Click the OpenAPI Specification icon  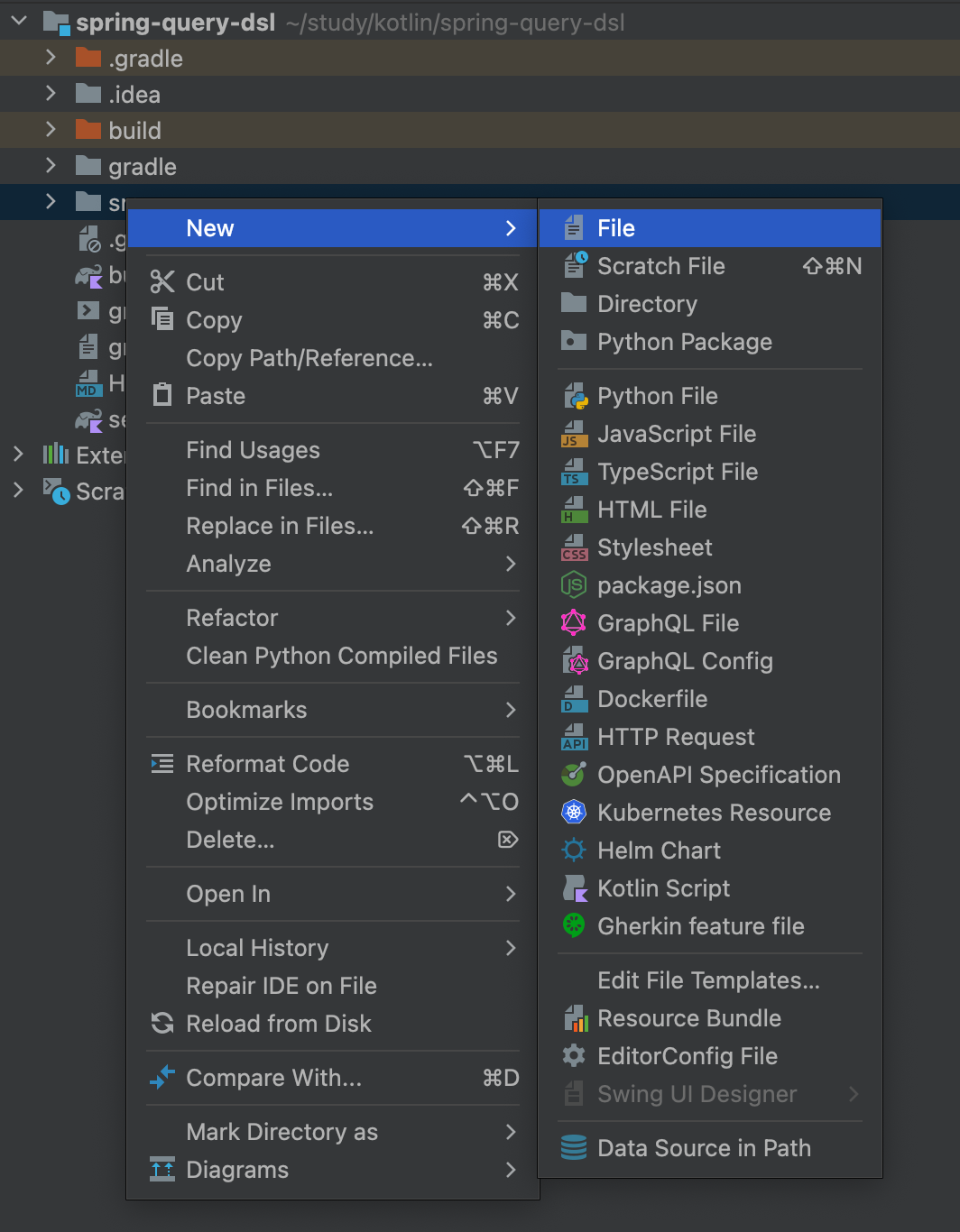[x=575, y=775]
